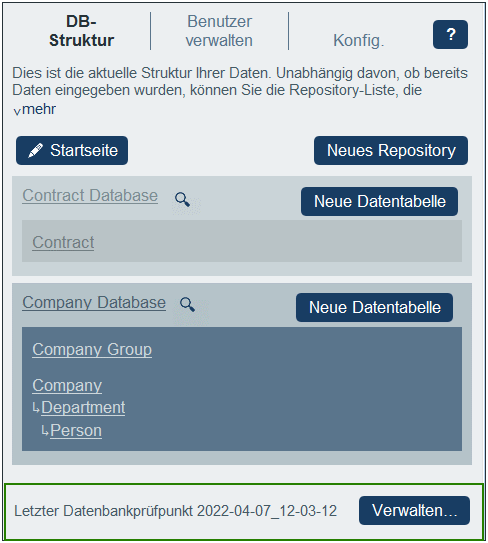This screenshot has width=488, height=543.
Task: Click the Verwalten... button
Action: coord(414,510)
